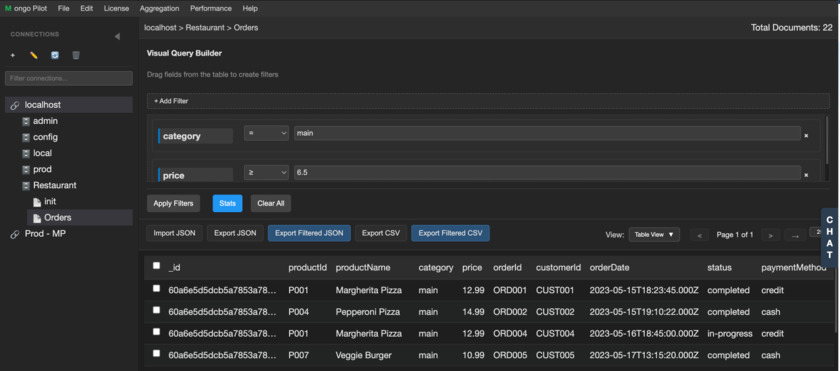Click the Filter connections input field

click(x=69, y=78)
